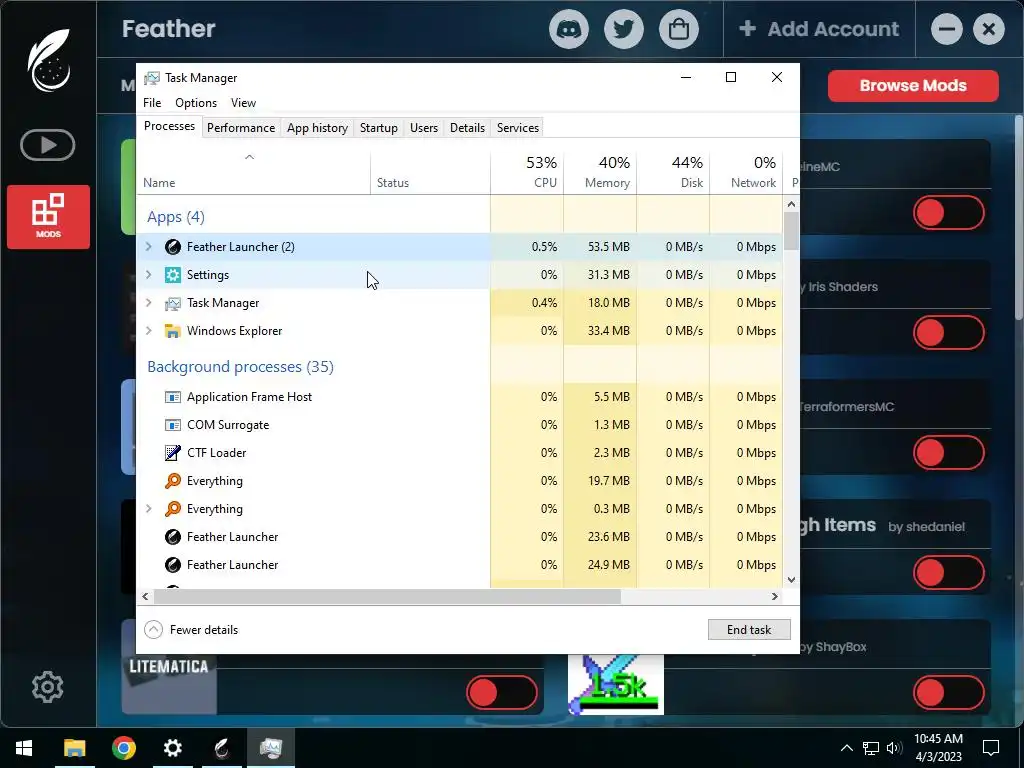Click the CTF Loader process icon
This screenshot has width=1024, height=768.
tap(172, 453)
